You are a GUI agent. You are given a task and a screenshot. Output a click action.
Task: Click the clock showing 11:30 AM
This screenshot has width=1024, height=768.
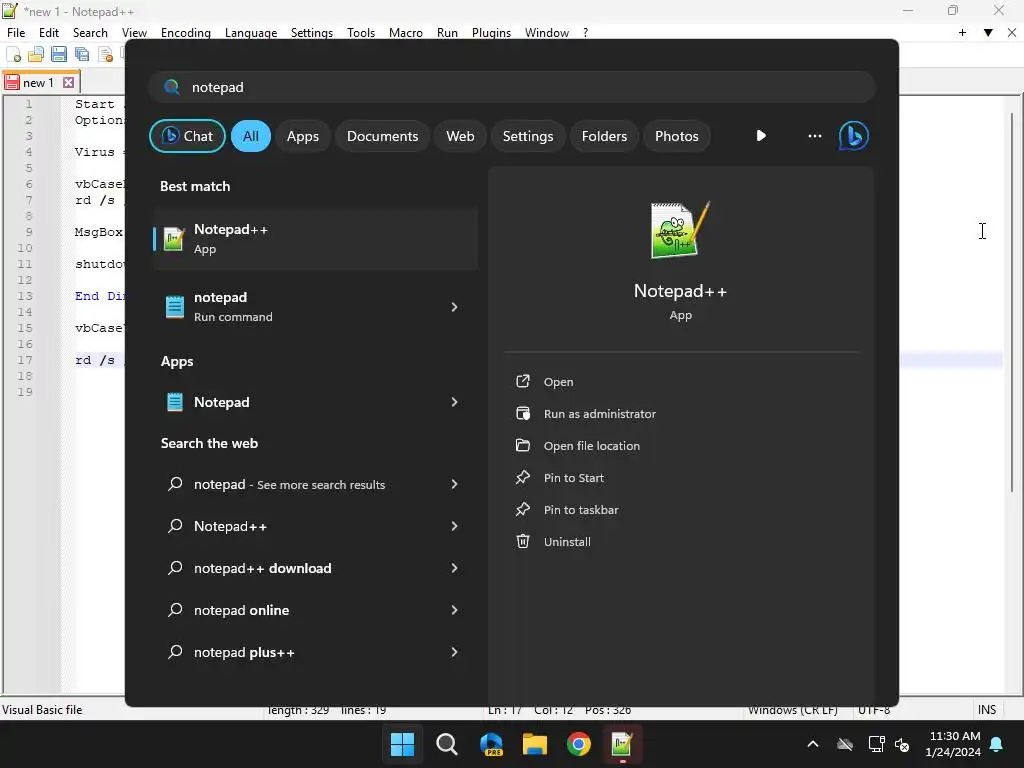(953, 744)
